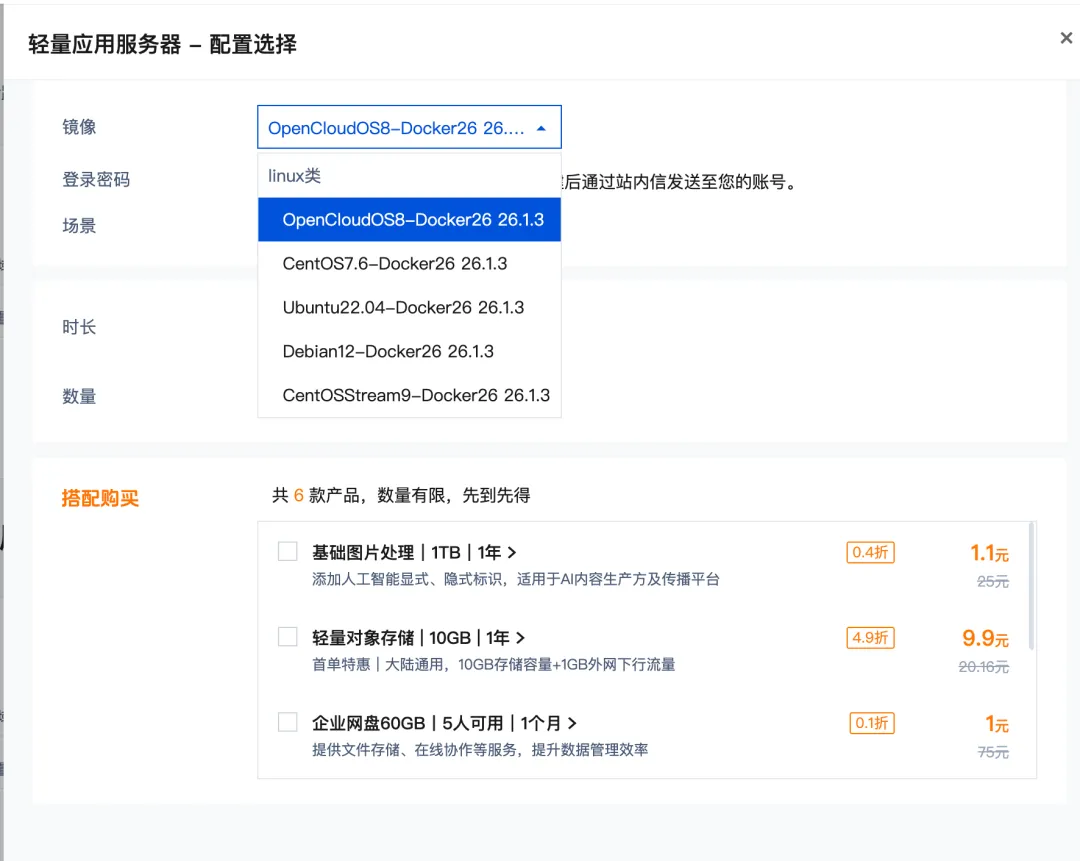Click the 镜像 field label

coord(79,127)
